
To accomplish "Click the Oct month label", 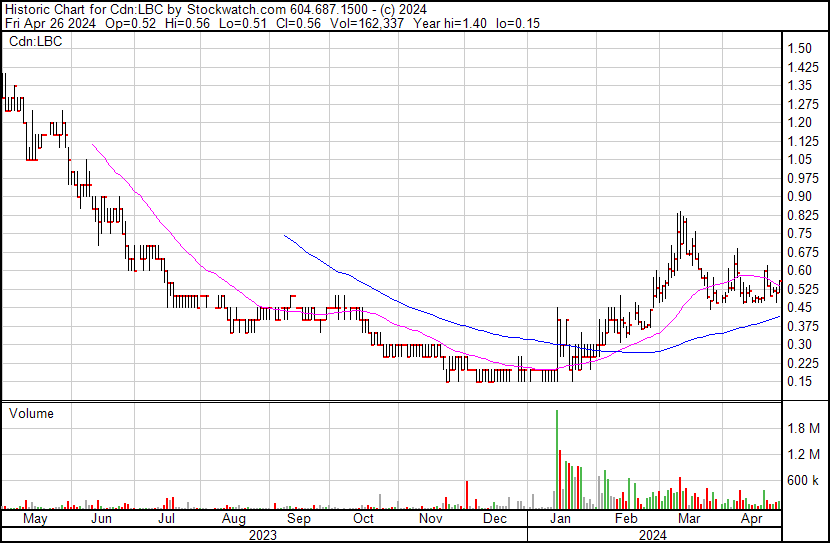I will point(363,519).
